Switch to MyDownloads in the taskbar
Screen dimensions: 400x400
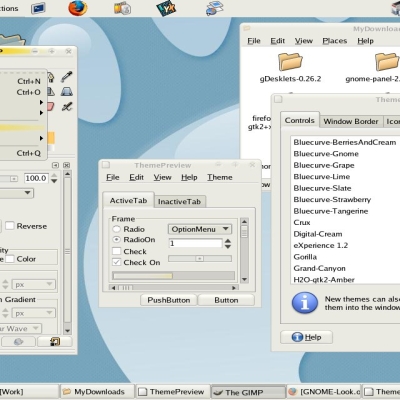[98, 392]
